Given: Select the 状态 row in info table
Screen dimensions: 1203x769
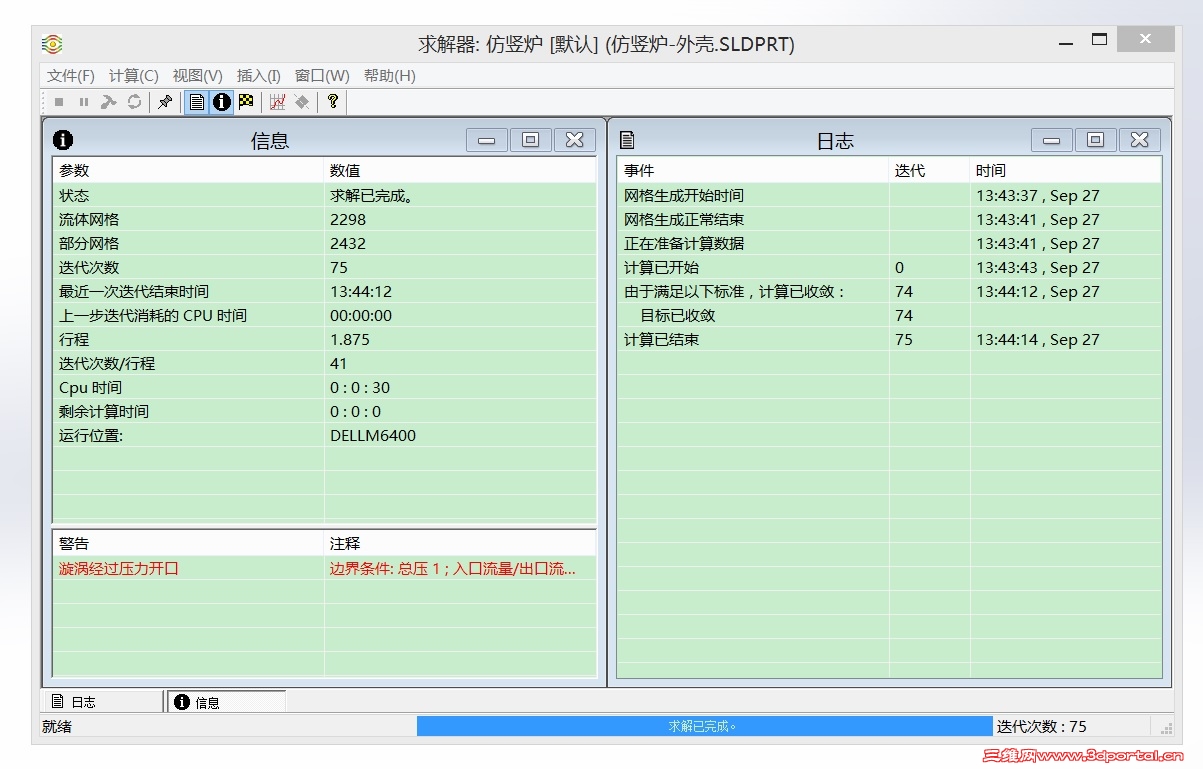Looking at the screenshot, I should tap(324, 196).
